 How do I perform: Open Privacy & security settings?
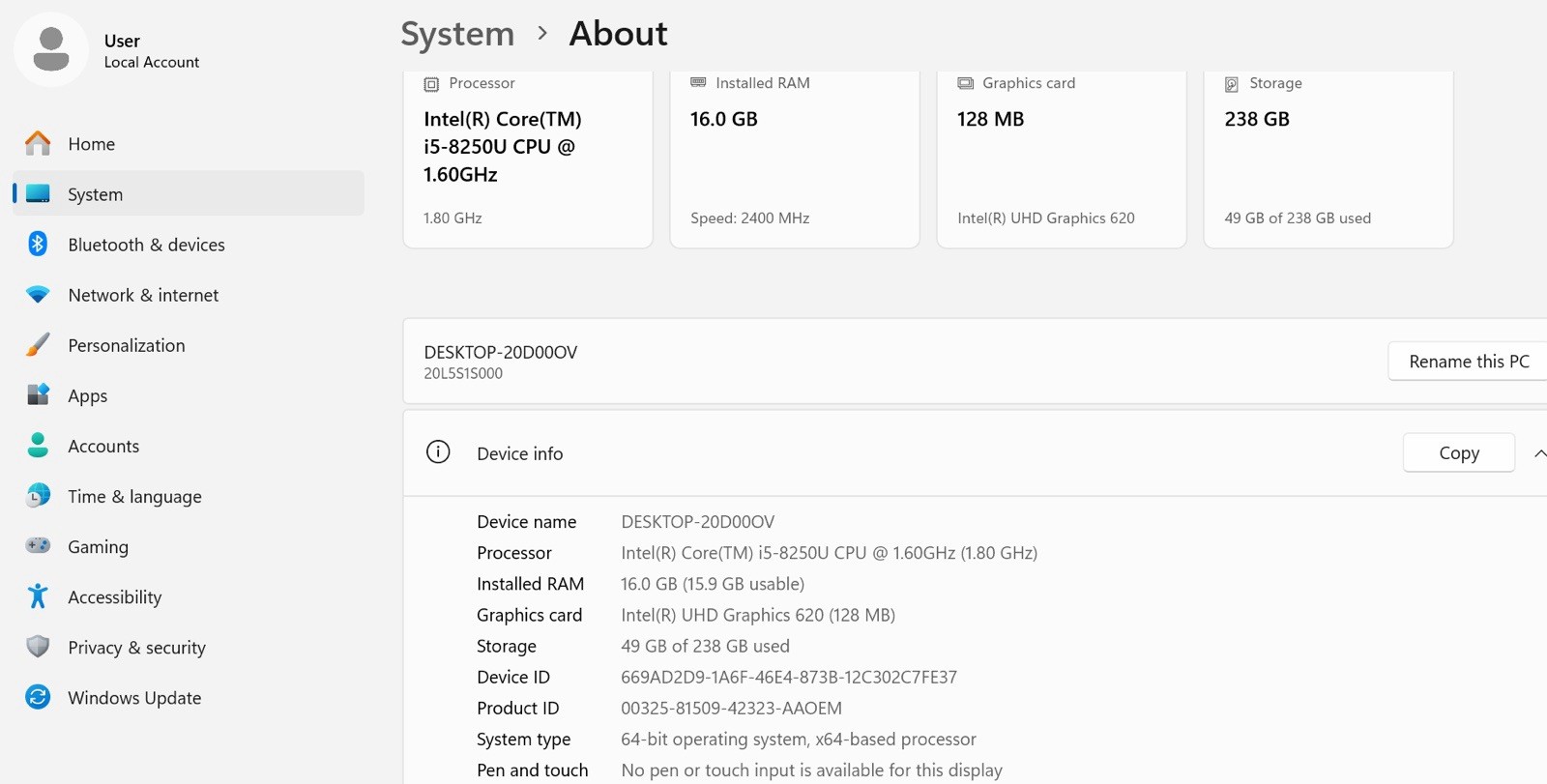tap(189, 646)
